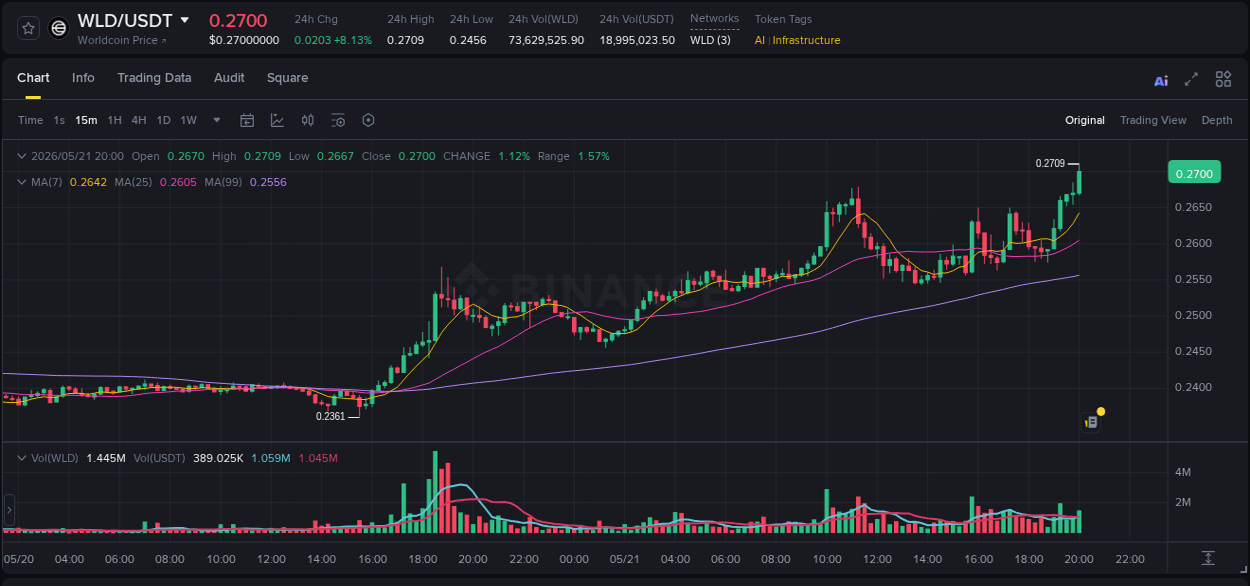Image resolution: width=1250 pixels, height=586 pixels.
Task: Open the Square tab
Action: tap(287, 78)
